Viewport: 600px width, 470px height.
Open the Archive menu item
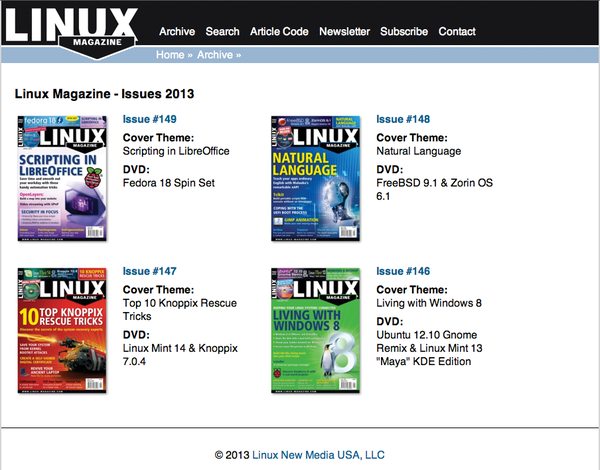[x=177, y=32]
